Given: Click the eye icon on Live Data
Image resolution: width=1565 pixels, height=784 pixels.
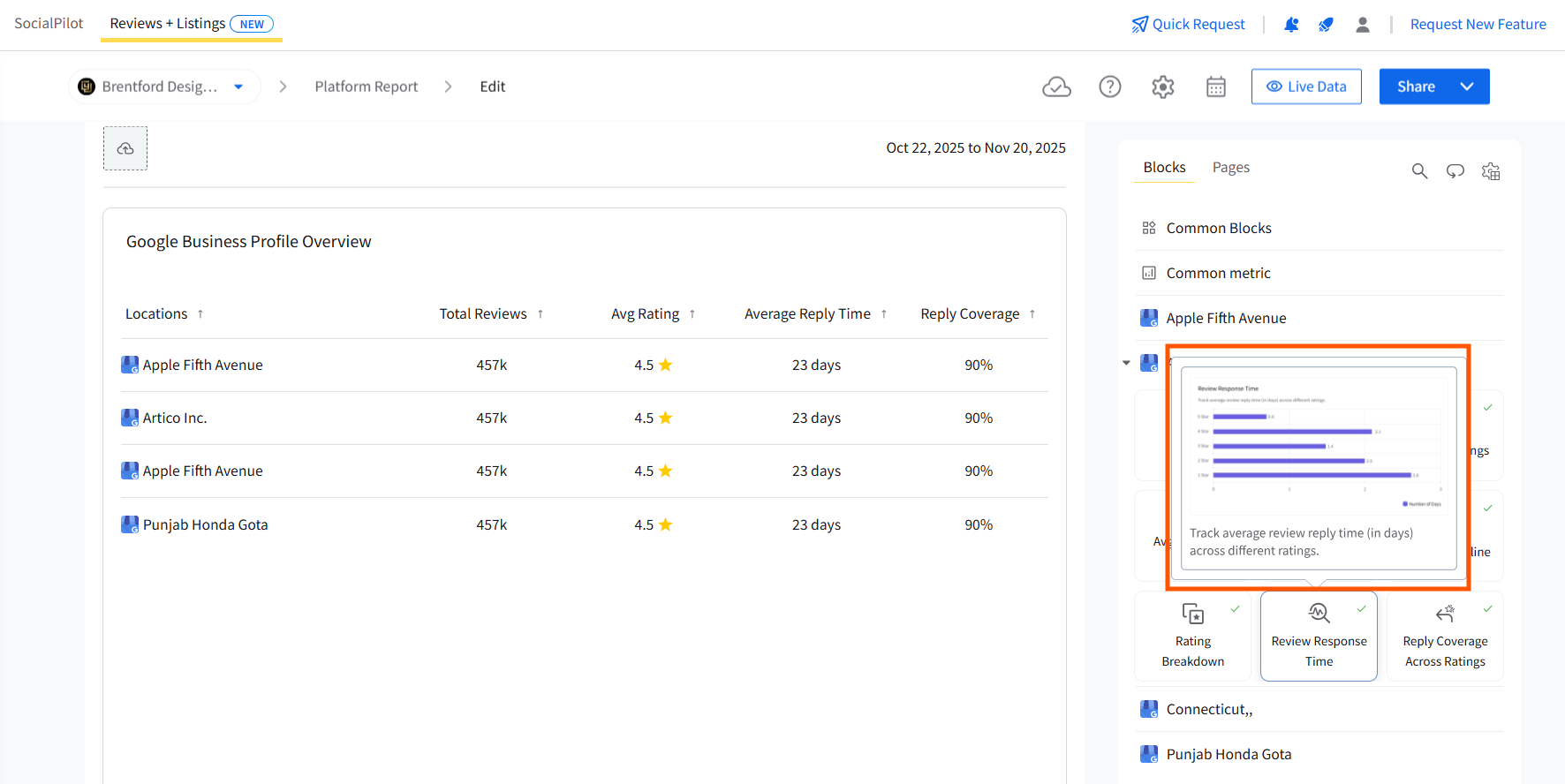Looking at the screenshot, I should 1274,87.
